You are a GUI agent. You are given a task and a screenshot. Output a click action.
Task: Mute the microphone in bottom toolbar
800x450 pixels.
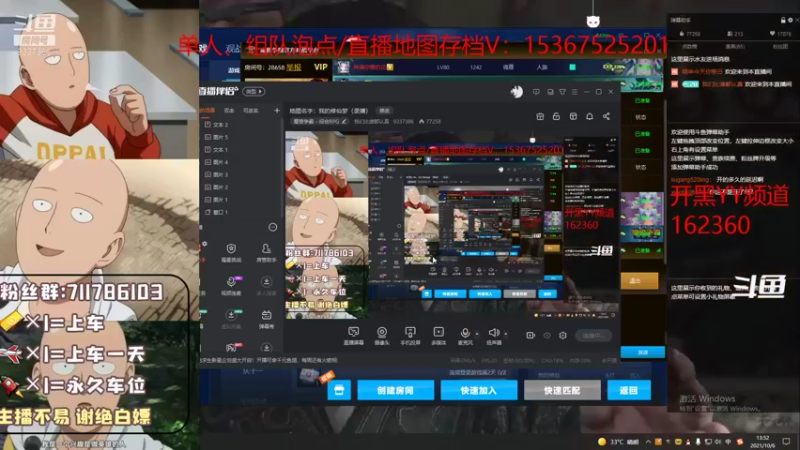(465, 336)
